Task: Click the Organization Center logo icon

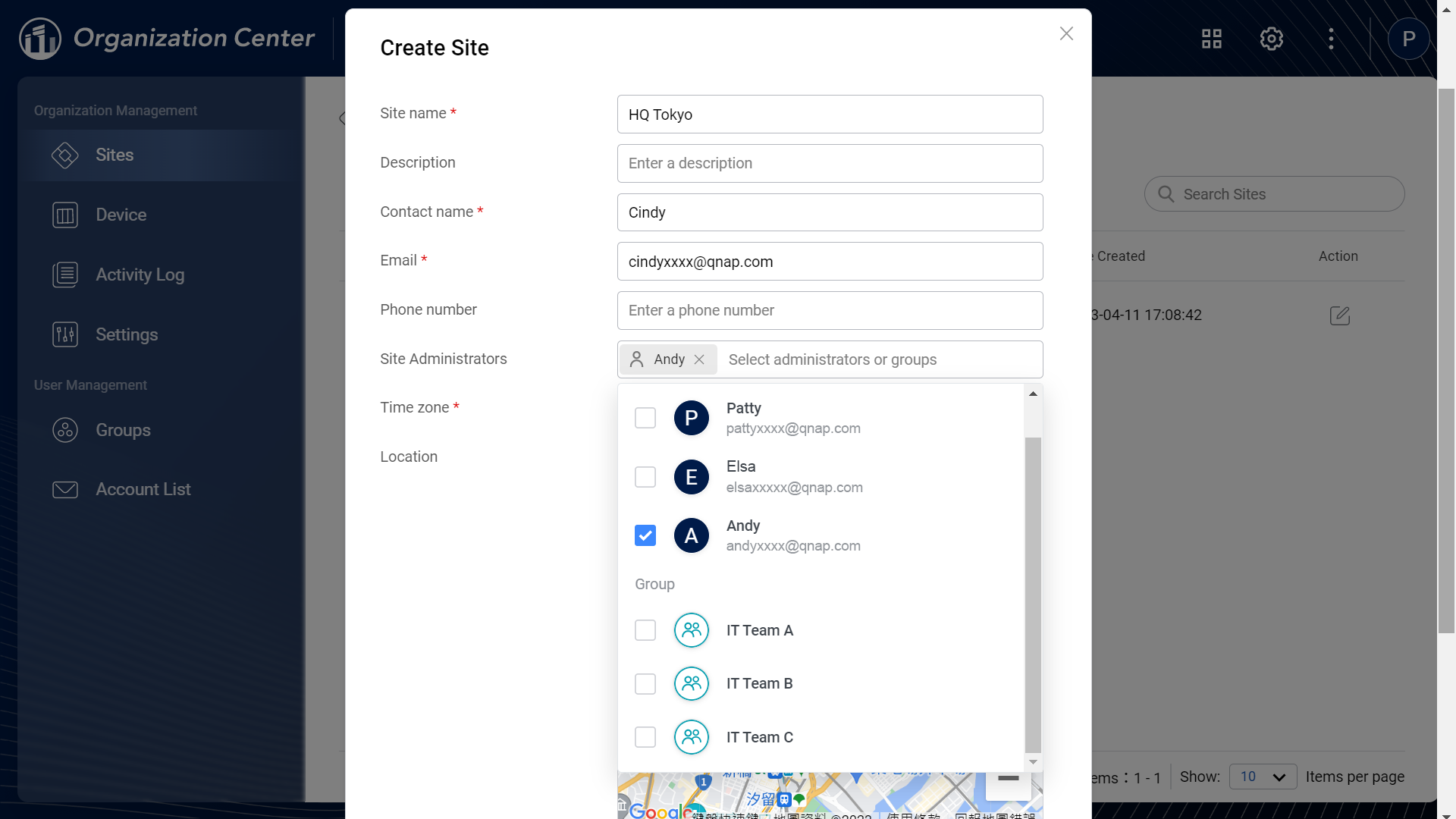Action: click(x=40, y=39)
